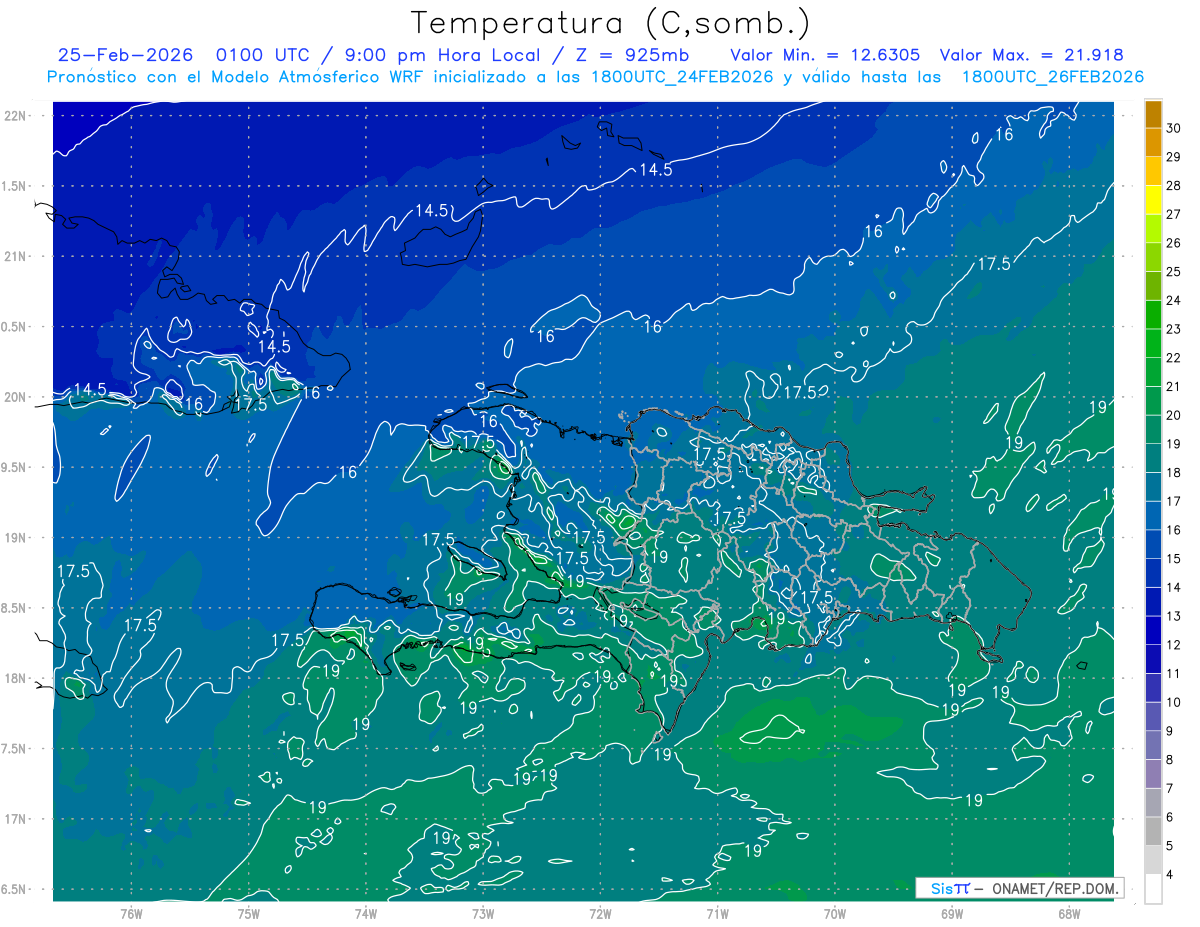
Task: Click the '25-Feb-2026' forecast date text
Action: point(125,56)
